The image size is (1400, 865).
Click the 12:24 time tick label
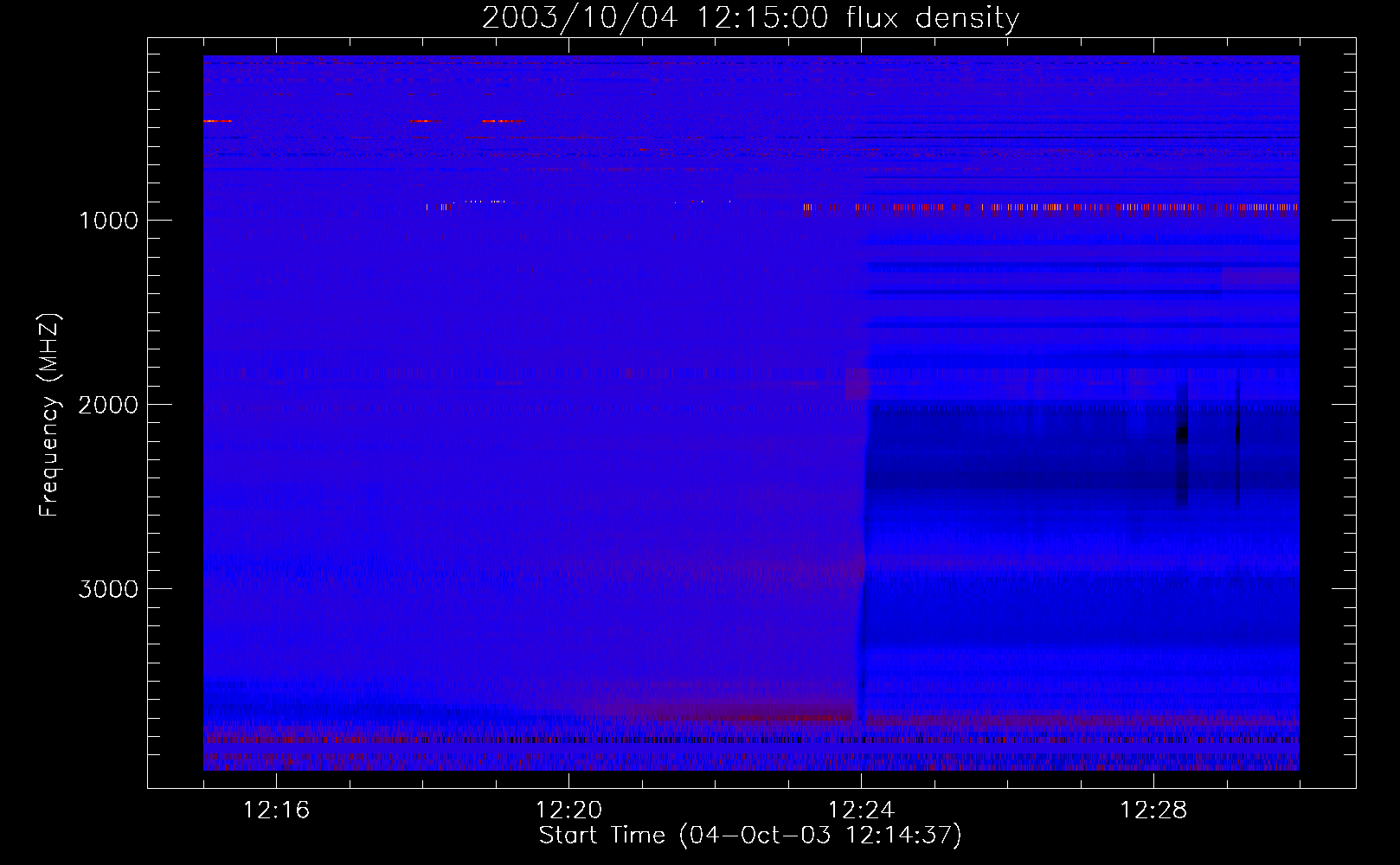[x=861, y=810]
